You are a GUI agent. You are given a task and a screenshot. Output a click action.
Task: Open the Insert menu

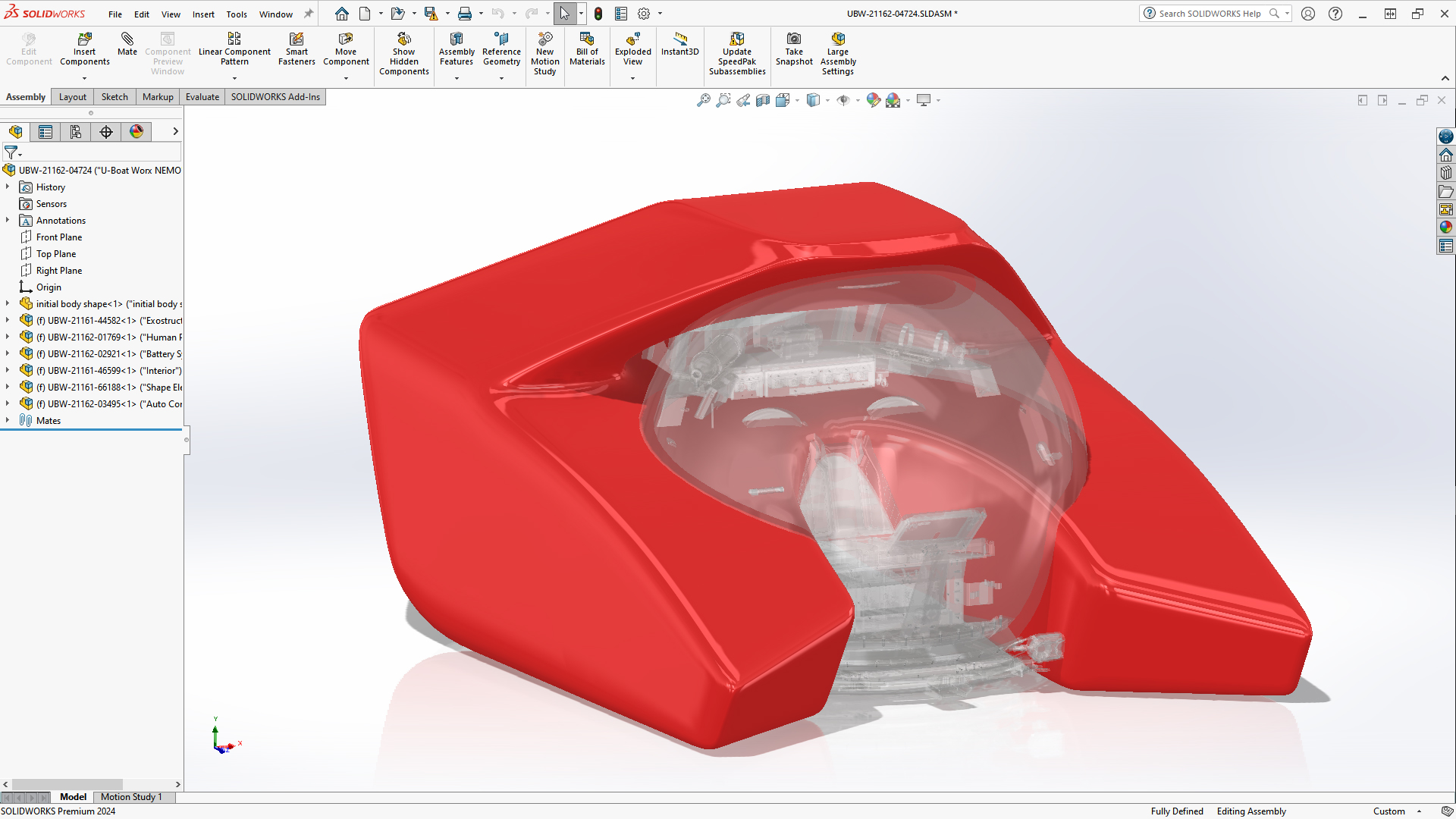[203, 14]
